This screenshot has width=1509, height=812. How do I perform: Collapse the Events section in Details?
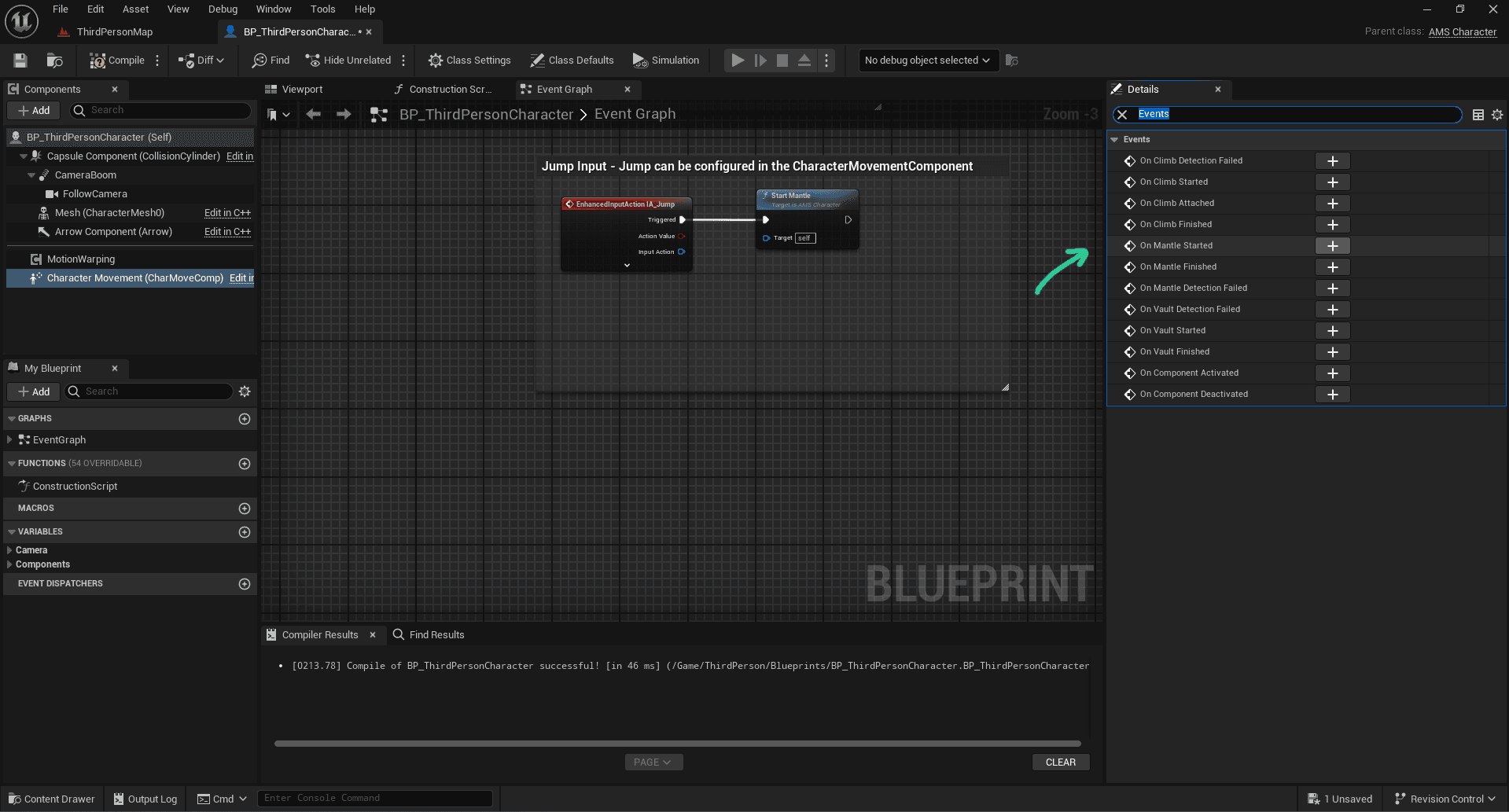point(1115,140)
